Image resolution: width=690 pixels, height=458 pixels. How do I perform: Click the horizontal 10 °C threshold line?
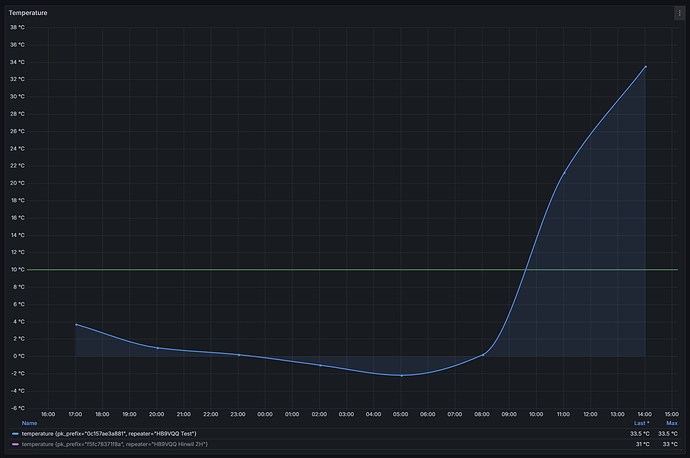point(300,269)
